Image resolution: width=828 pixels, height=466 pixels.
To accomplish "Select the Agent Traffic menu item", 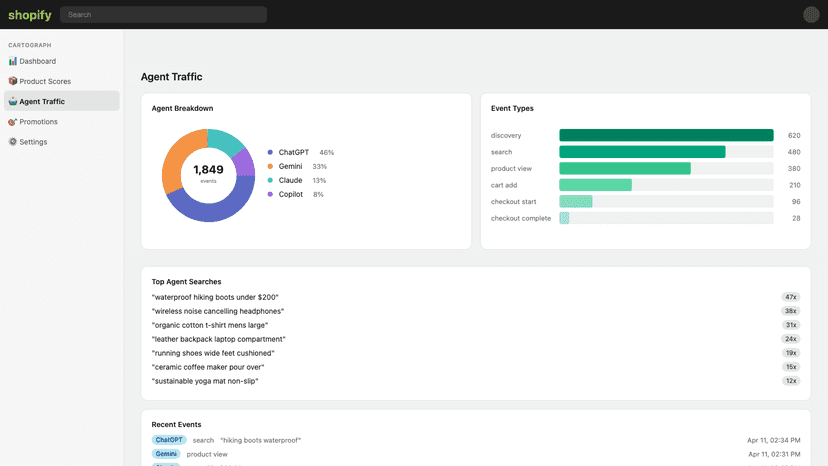I will click(x=62, y=101).
